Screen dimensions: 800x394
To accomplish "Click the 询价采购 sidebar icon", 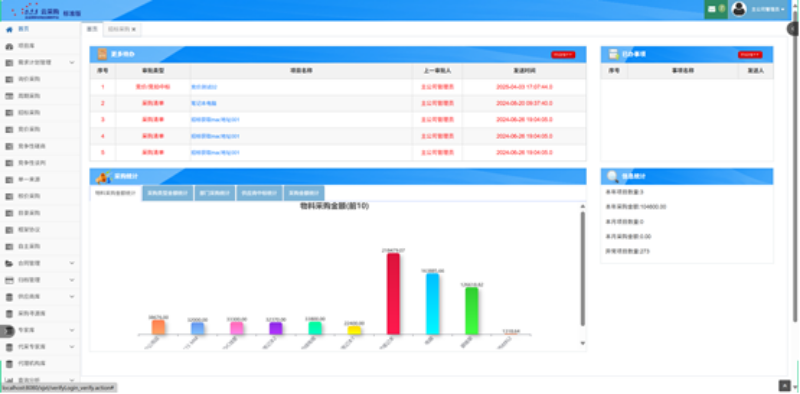I will [9, 80].
